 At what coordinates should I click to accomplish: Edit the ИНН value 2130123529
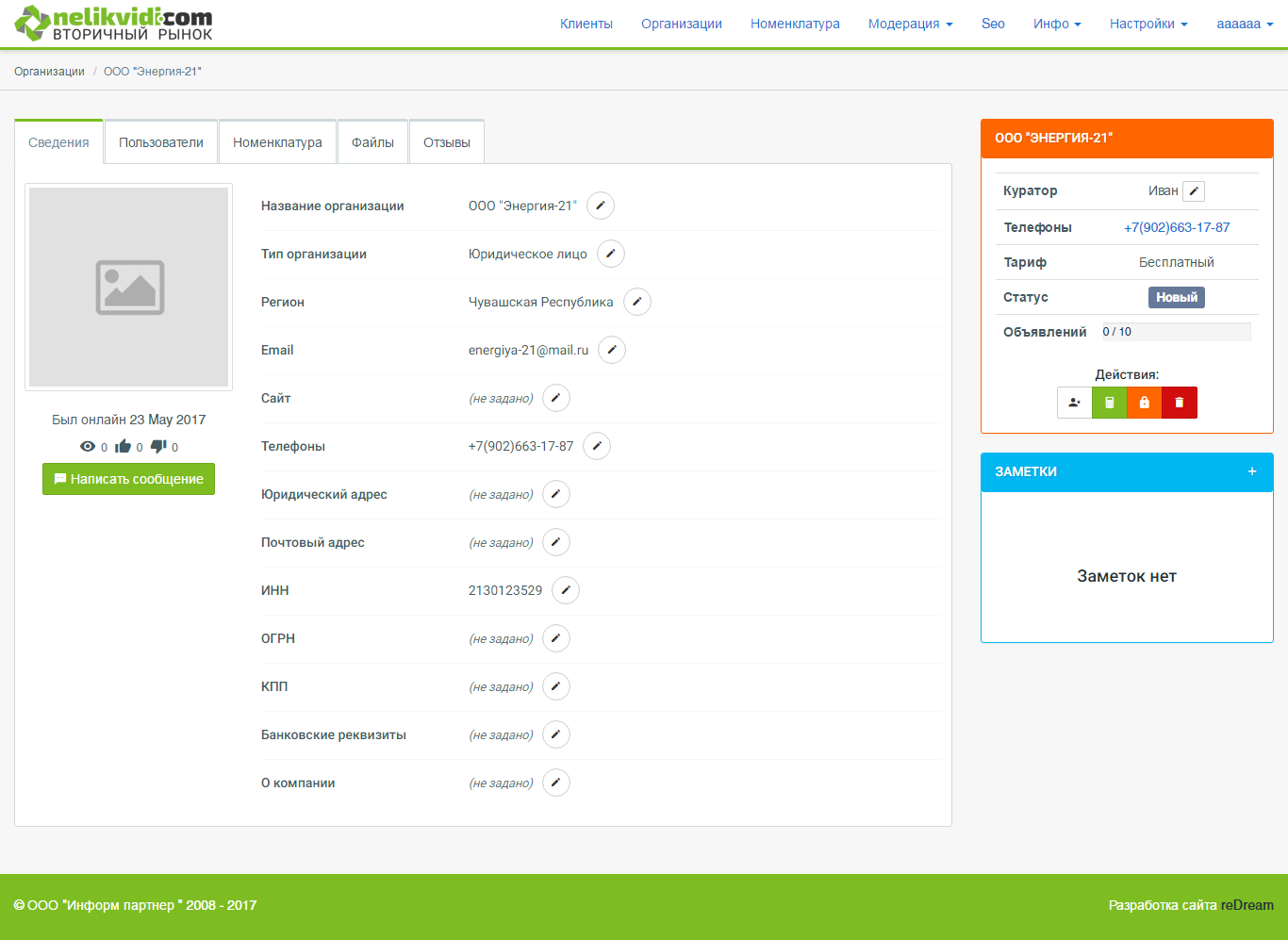coord(566,590)
